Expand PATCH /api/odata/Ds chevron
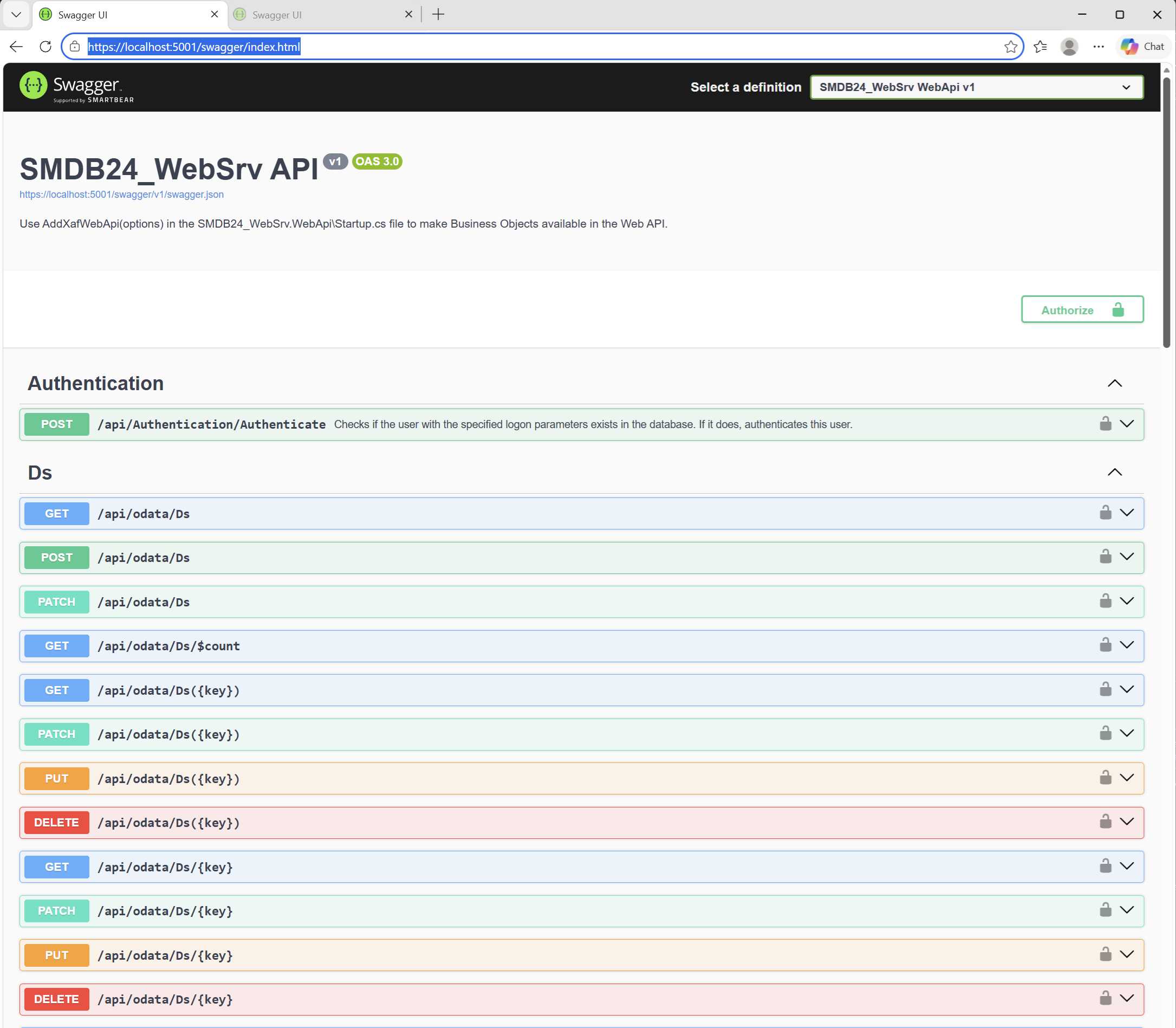Screen dimensions: 1176x1028 coord(1127,600)
